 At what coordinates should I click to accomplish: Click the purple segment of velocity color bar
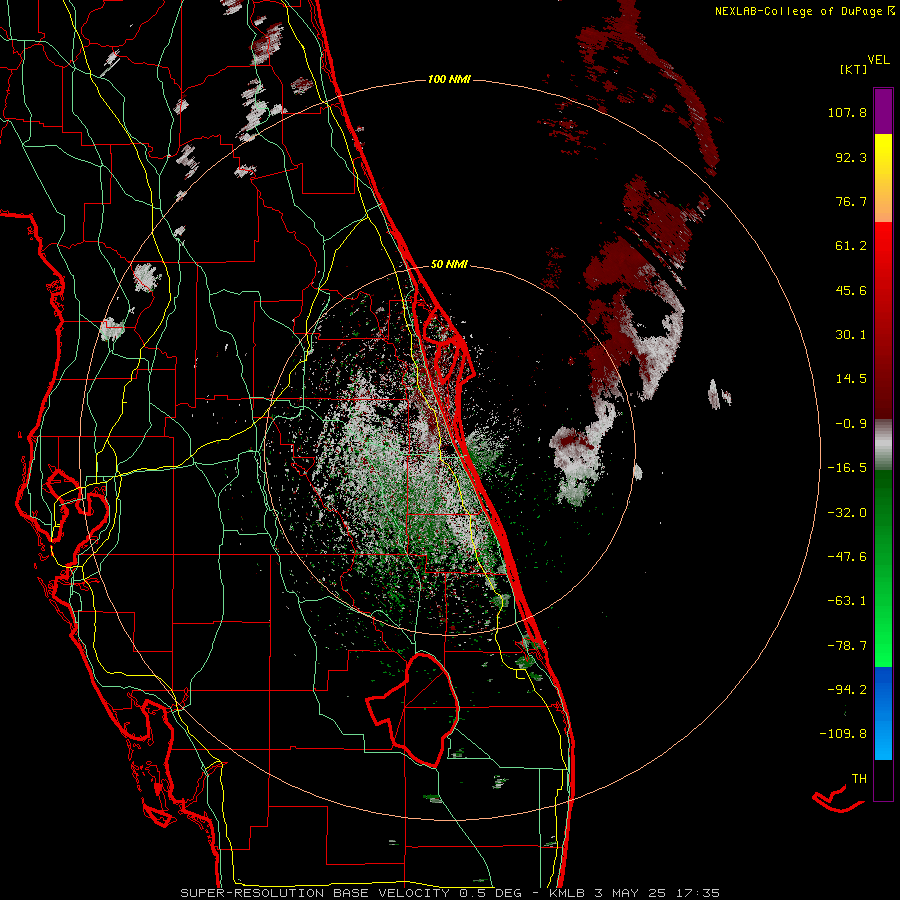pos(883,111)
